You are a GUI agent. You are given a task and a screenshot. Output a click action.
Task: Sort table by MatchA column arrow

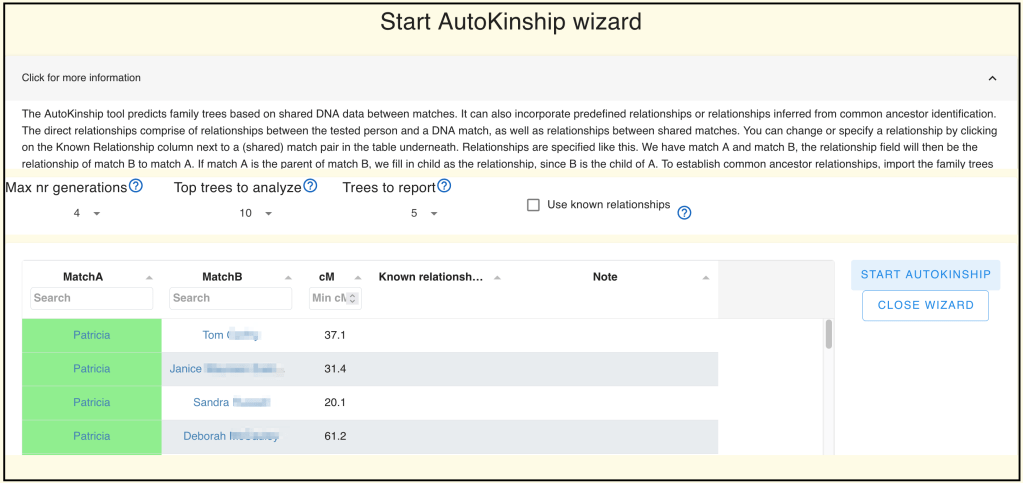149,277
